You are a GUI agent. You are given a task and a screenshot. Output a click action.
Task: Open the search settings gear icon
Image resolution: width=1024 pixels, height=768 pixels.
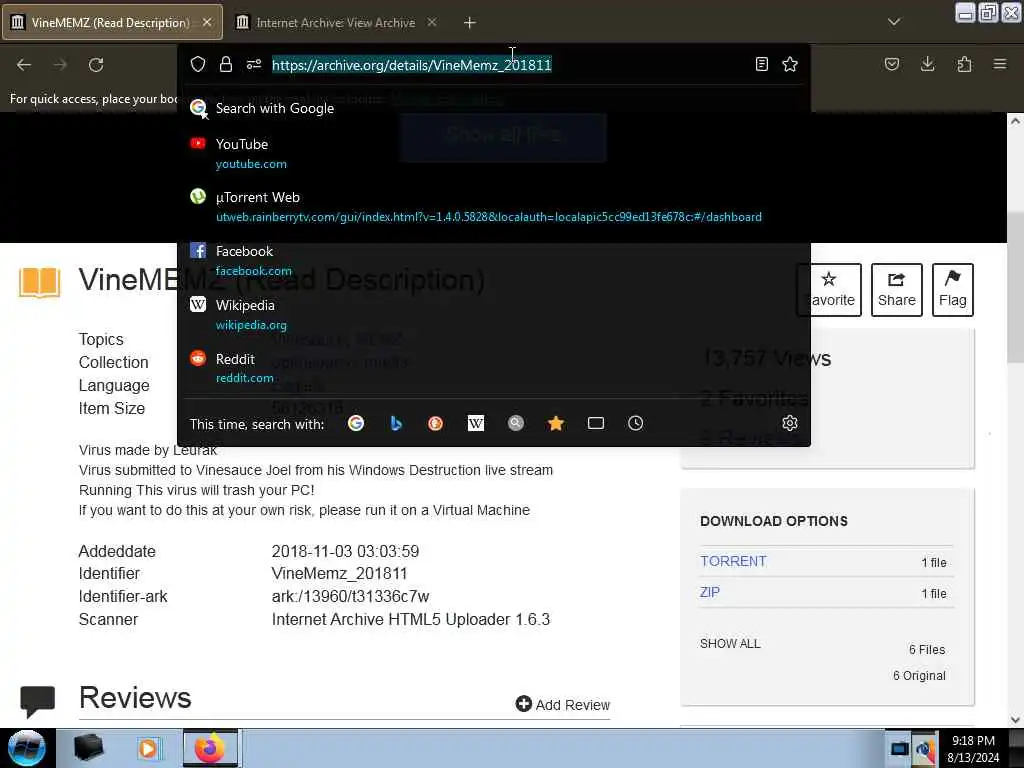790,423
